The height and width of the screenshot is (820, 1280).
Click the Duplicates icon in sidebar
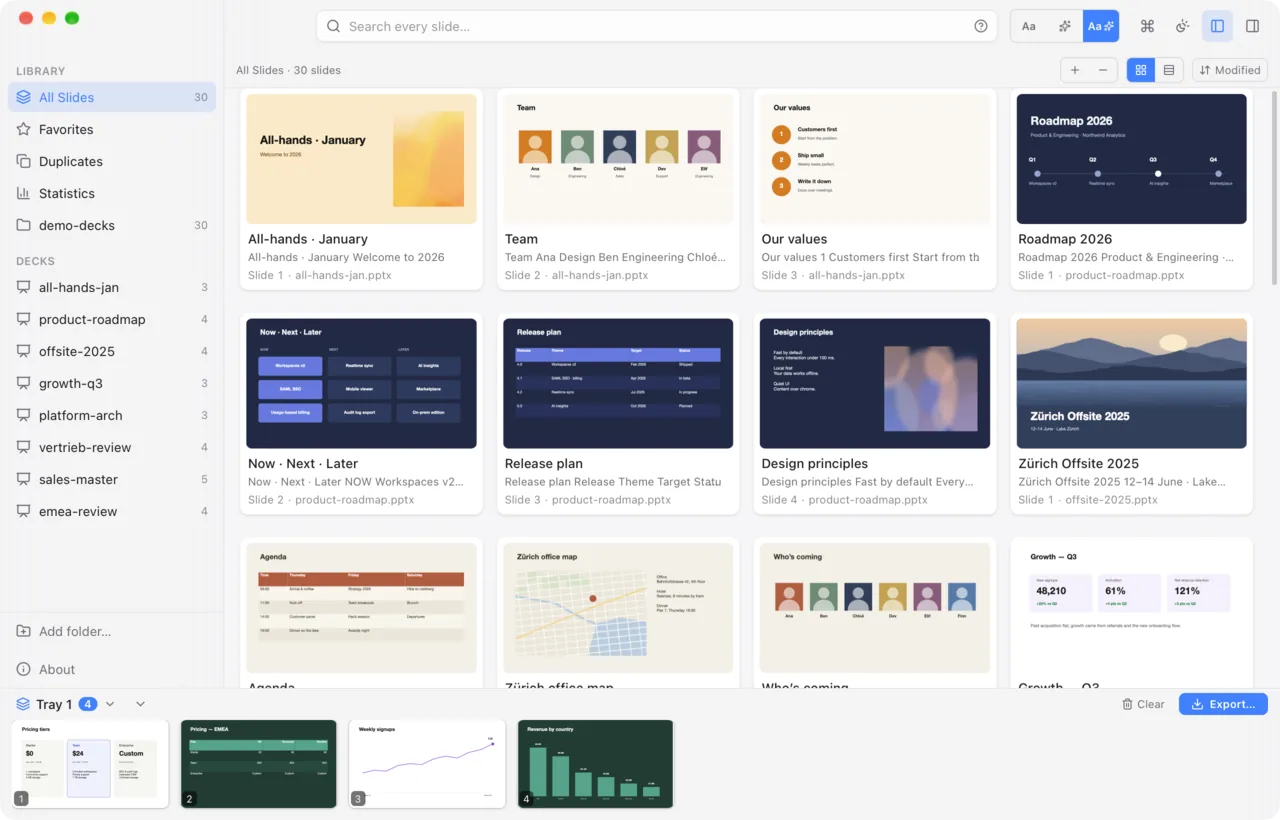pyautogui.click(x=23, y=161)
